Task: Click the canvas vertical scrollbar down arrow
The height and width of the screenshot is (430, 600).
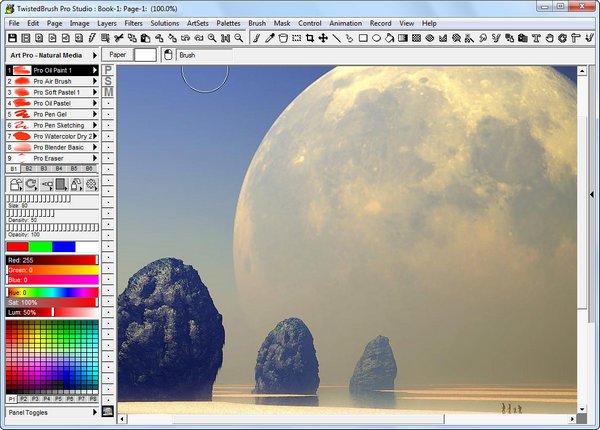Action: point(582,409)
